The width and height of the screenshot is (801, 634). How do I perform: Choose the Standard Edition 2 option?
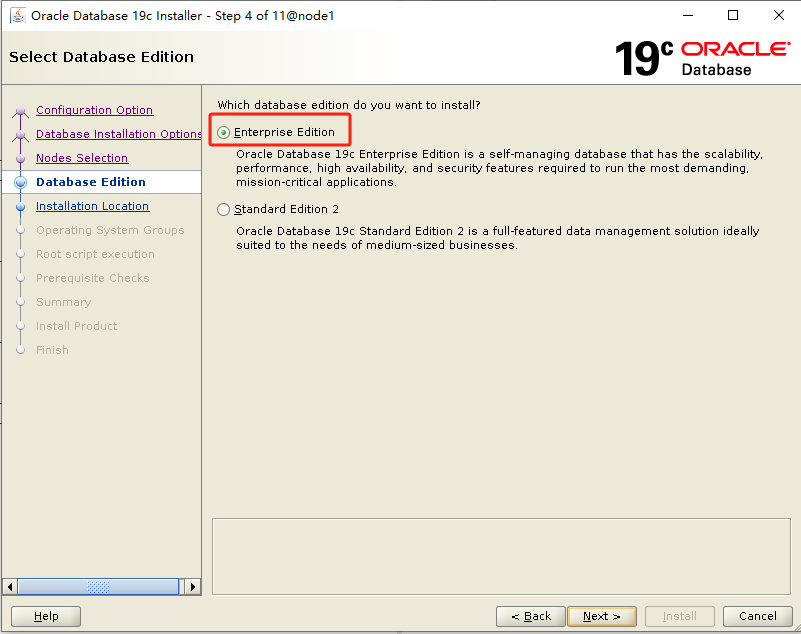point(223,209)
